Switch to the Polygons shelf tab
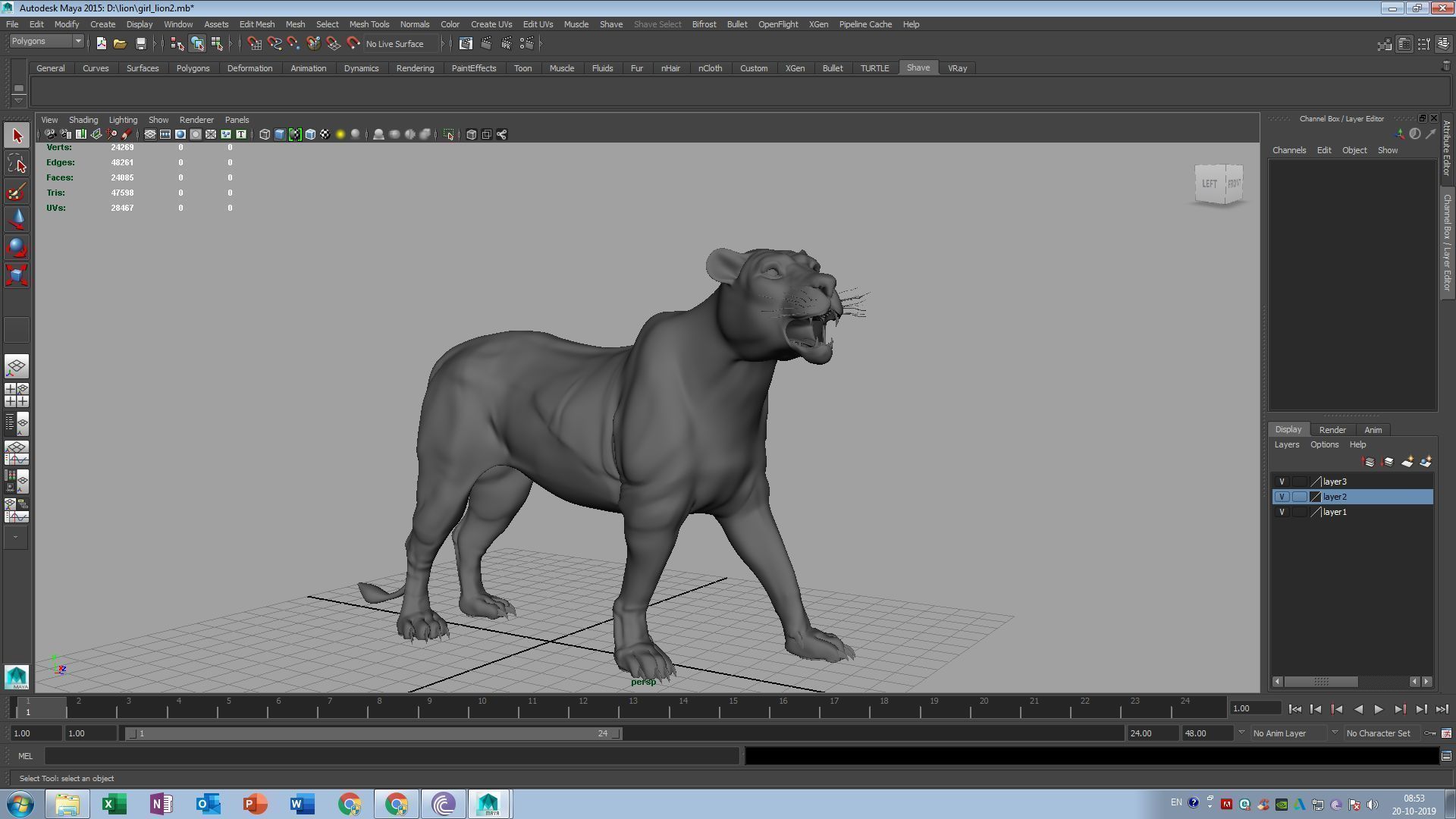 (193, 68)
